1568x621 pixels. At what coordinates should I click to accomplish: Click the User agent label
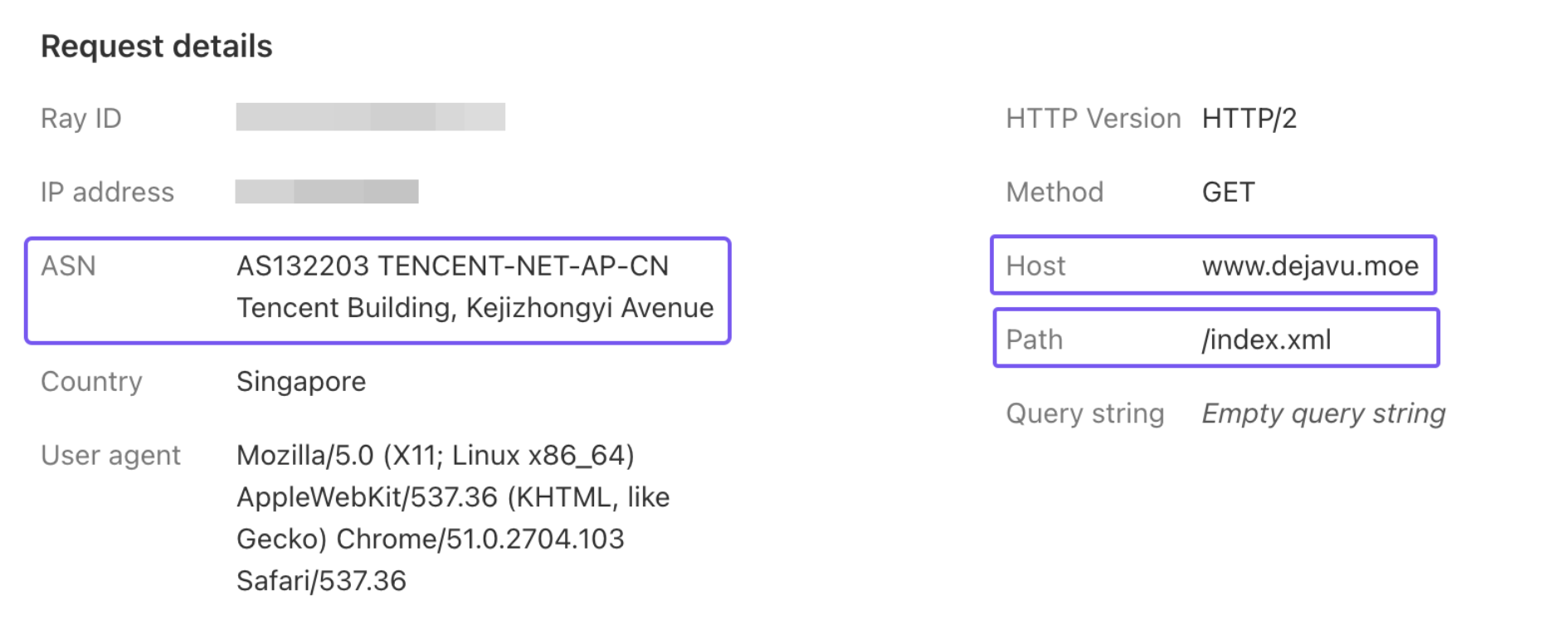point(110,456)
